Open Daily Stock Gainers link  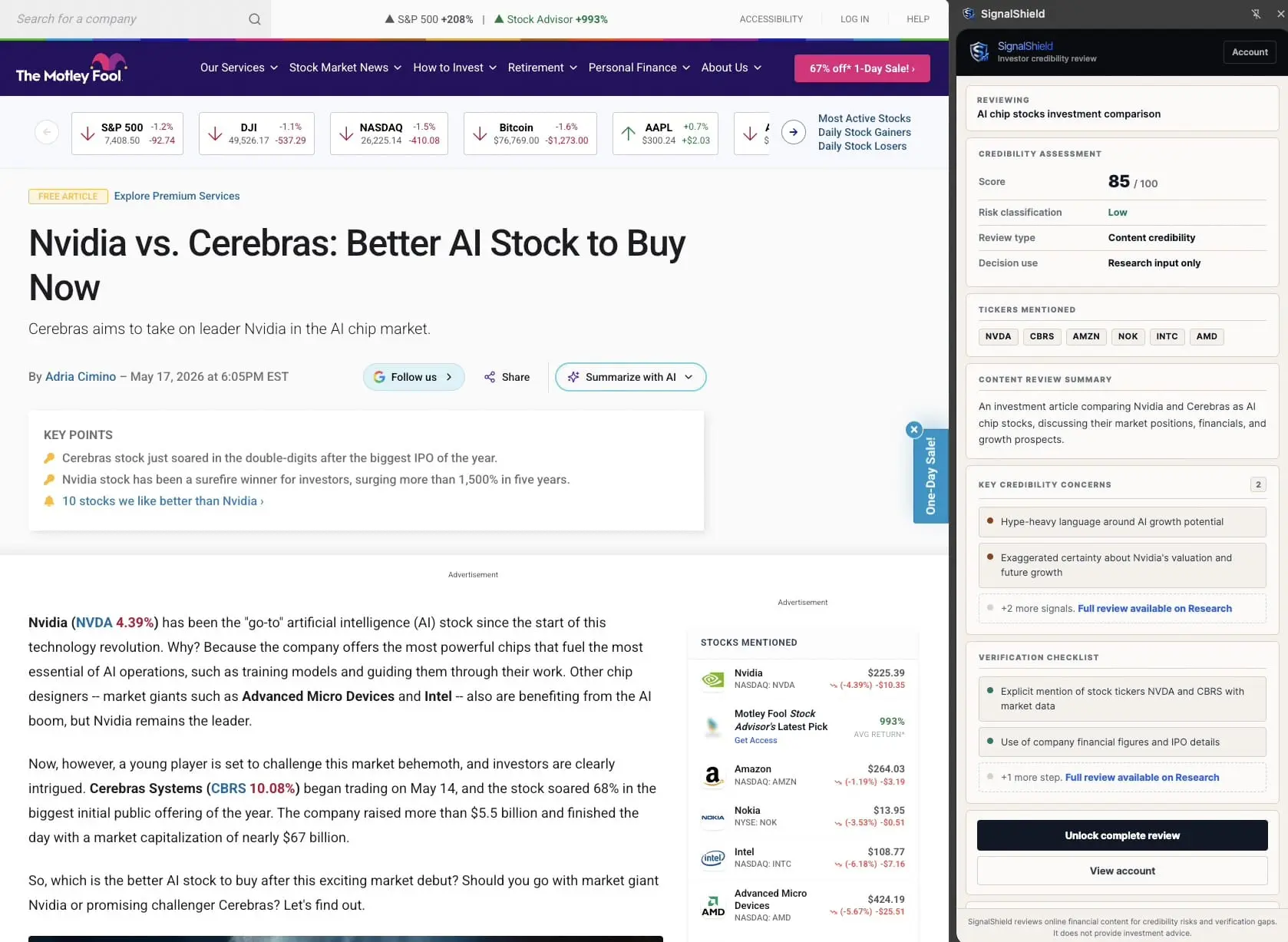coord(864,132)
